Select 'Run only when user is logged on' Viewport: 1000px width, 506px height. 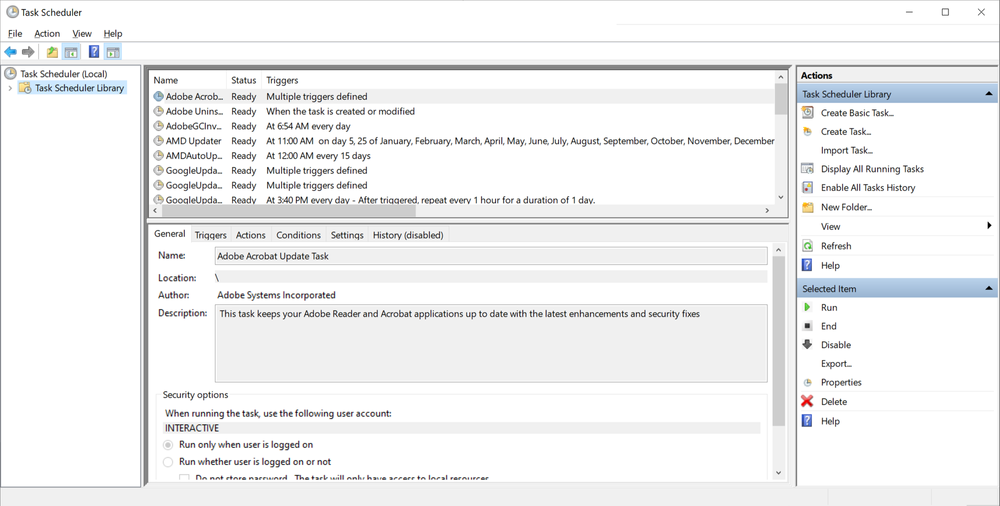168,445
